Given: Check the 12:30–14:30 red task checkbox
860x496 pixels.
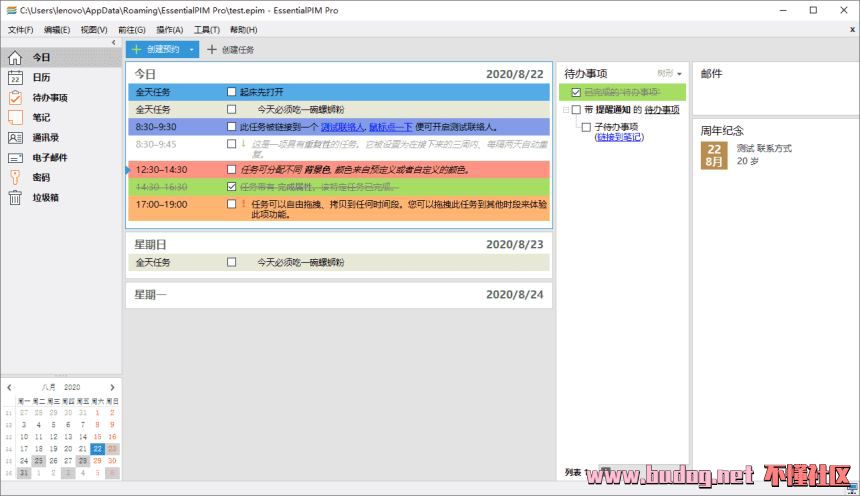Looking at the screenshot, I should point(231,170).
